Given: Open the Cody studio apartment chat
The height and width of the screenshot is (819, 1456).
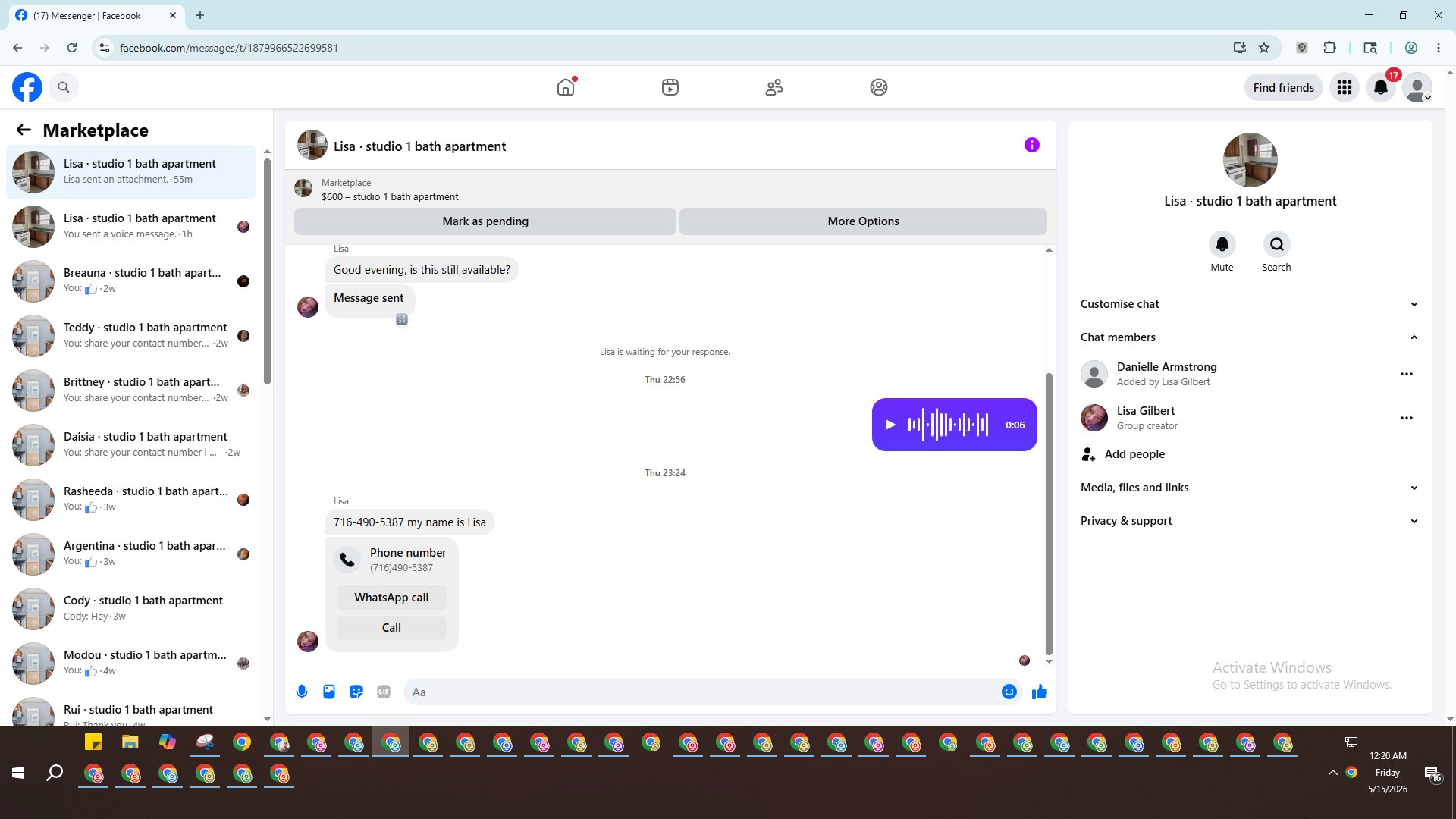Looking at the screenshot, I should tap(130, 608).
